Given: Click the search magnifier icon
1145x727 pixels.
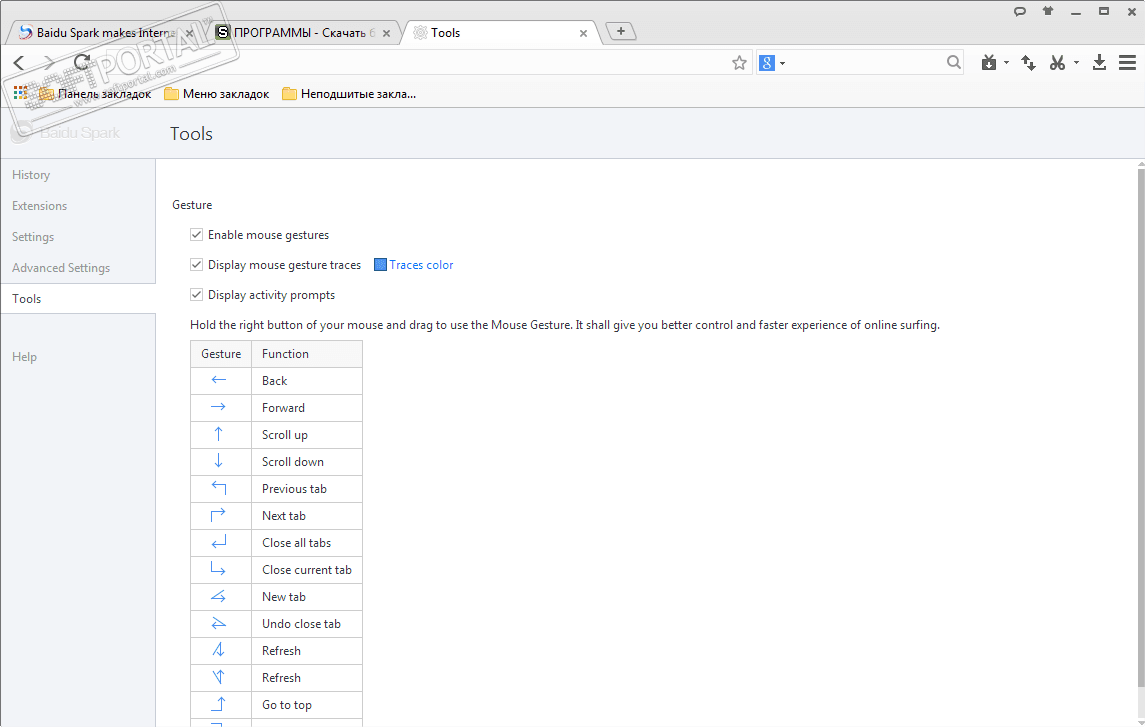Looking at the screenshot, I should [954, 63].
